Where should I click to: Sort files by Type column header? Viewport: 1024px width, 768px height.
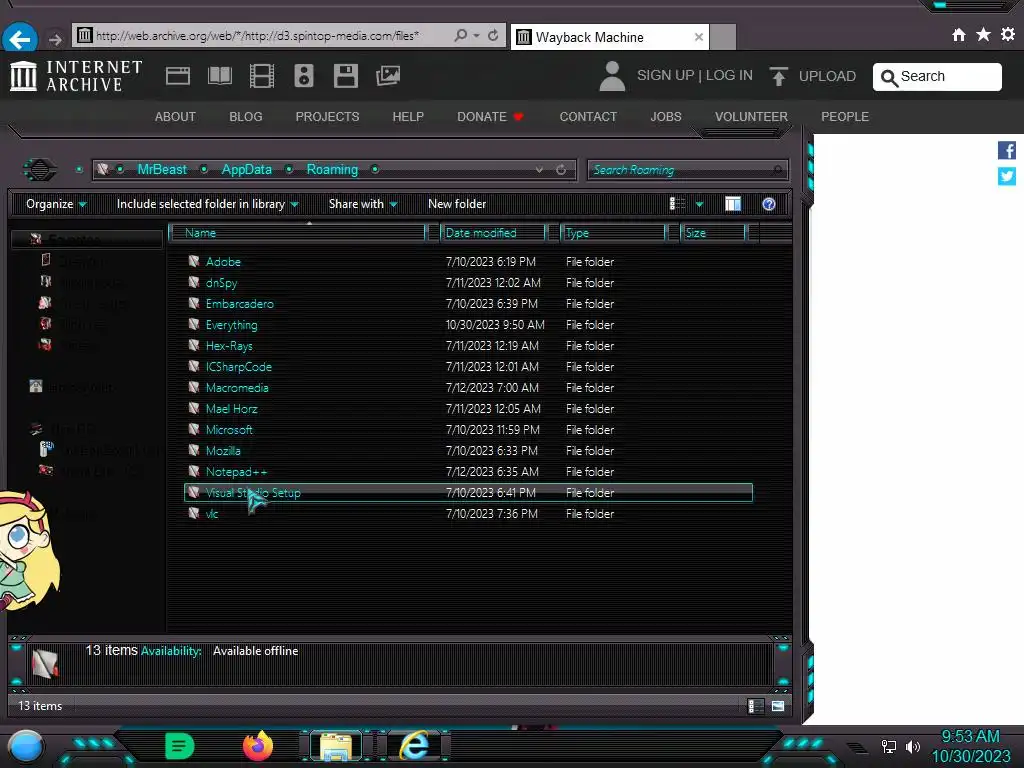point(613,232)
